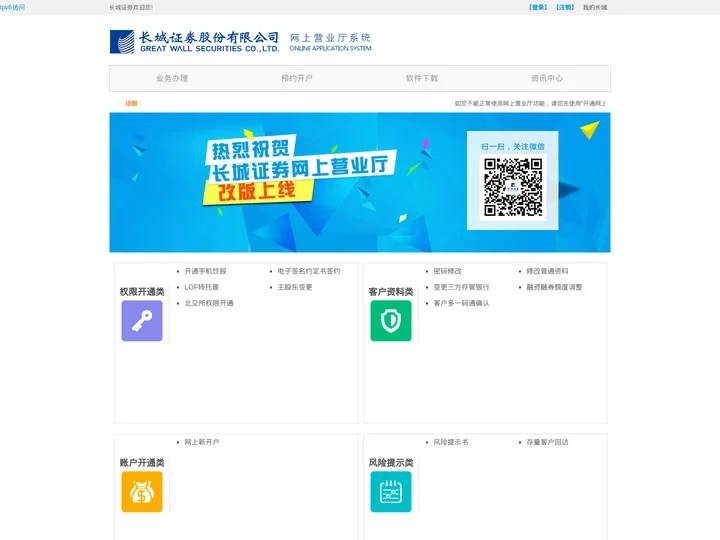
Task: Click the ipv6访问 link
Action: [x=12, y=7]
